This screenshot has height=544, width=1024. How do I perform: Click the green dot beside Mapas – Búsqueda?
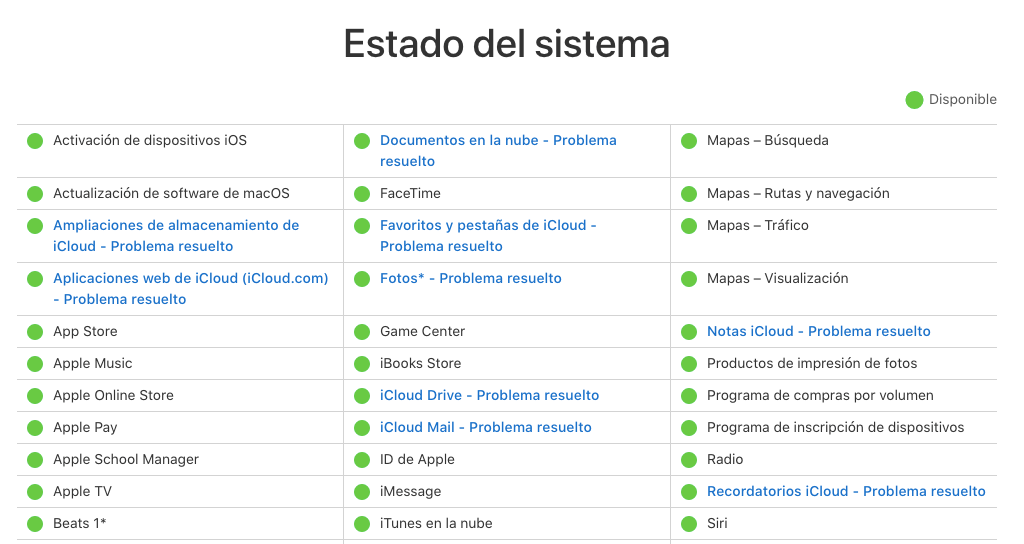click(689, 141)
